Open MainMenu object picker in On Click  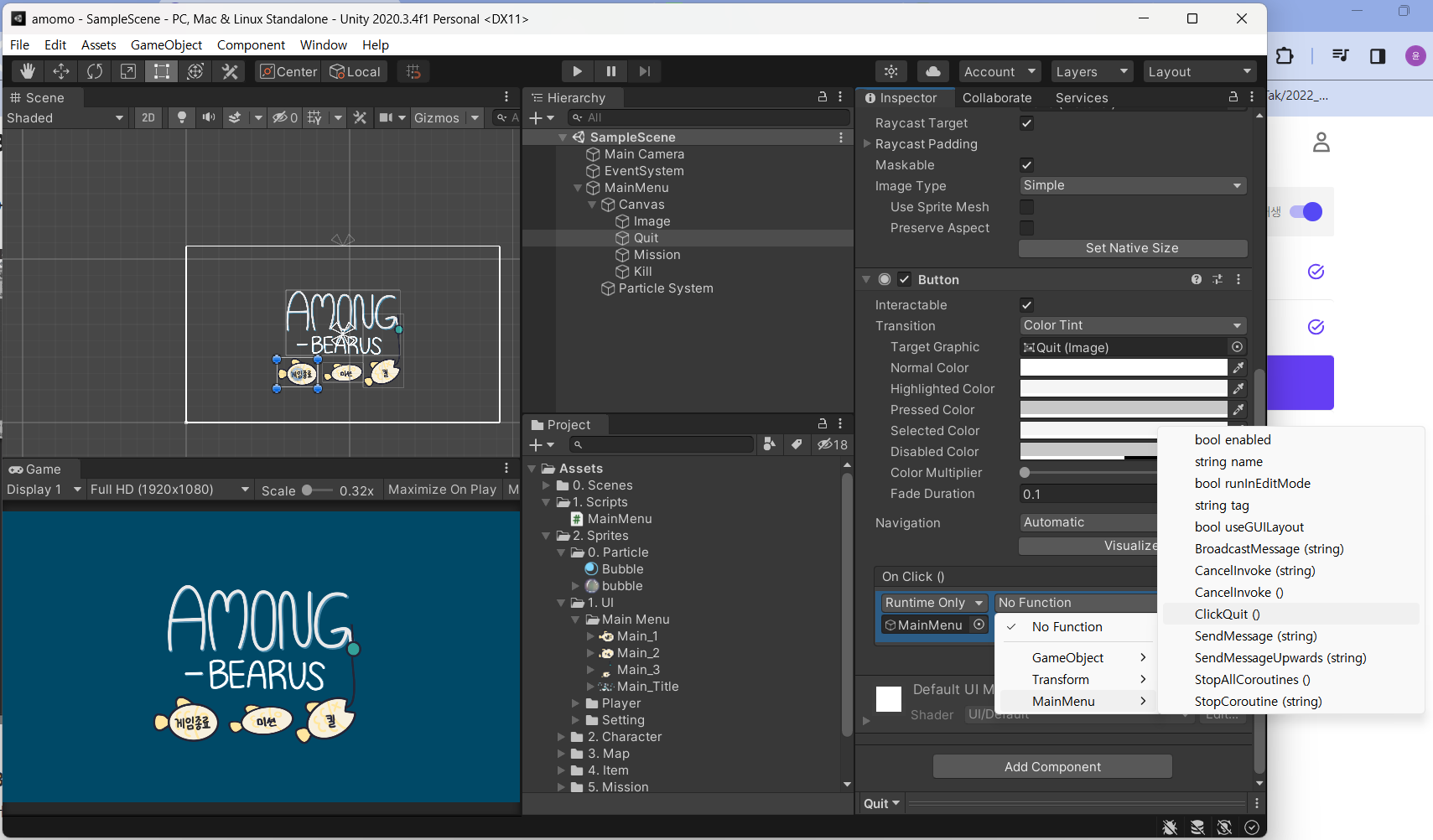click(979, 625)
